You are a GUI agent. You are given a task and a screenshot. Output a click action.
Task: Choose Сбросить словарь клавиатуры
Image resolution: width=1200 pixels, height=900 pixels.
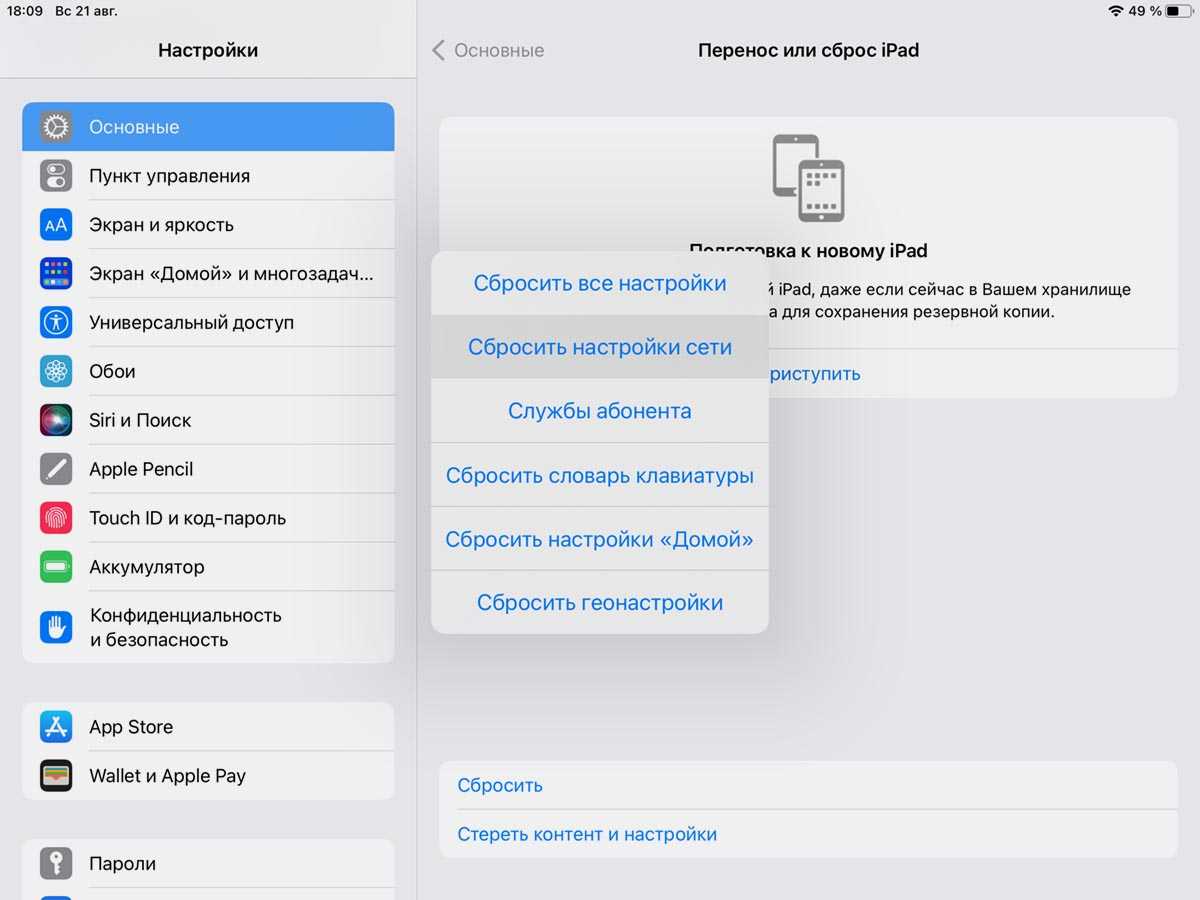(x=600, y=475)
